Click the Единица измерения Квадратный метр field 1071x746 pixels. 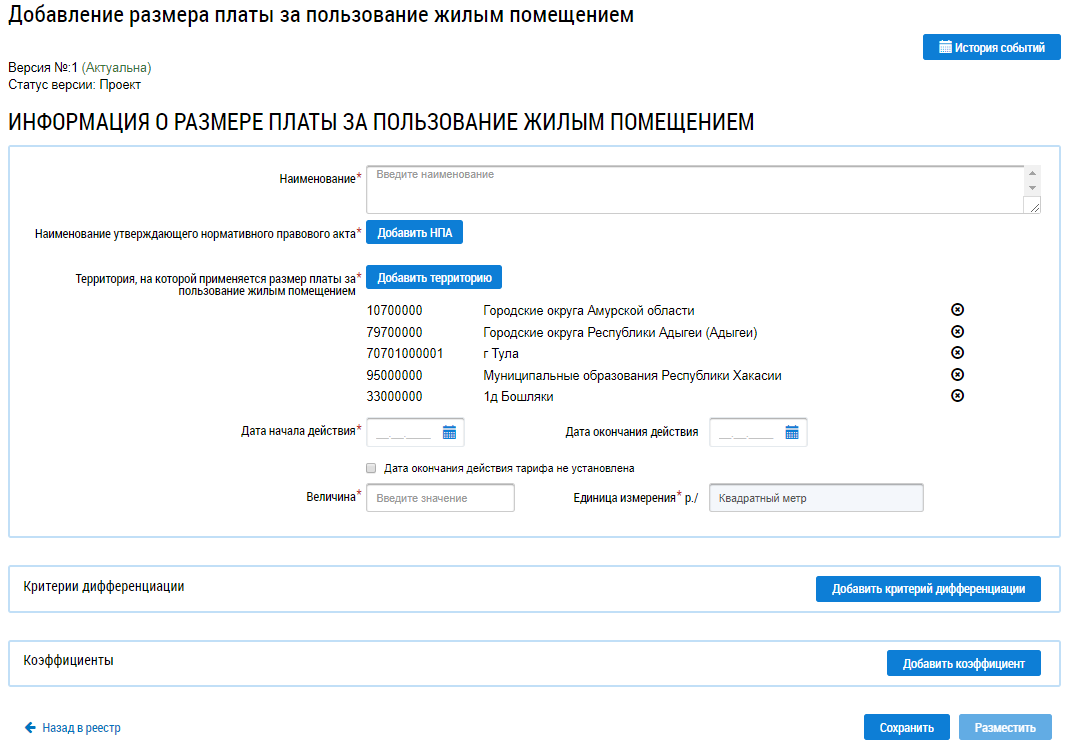(816, 498)
